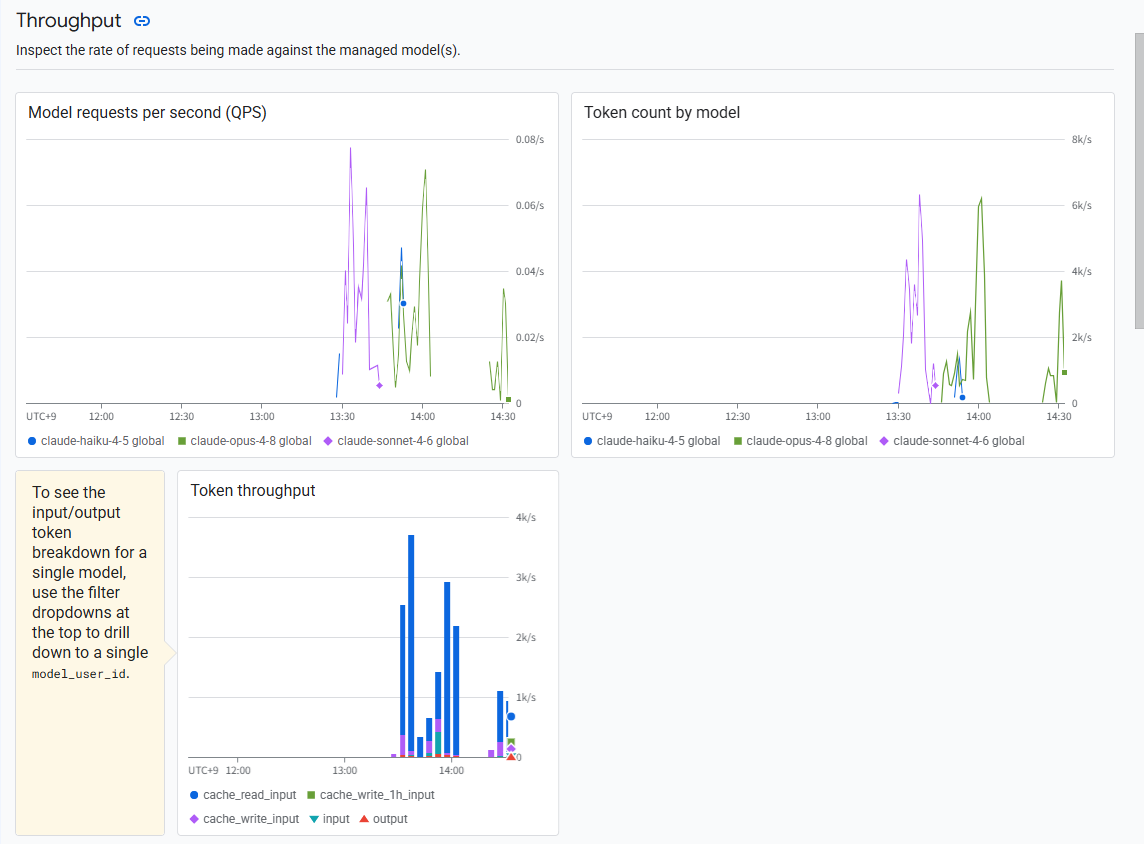This screenshot has width=1144, height=844.
Task: Click the Throughput section heading
Action: tap(69, 20)
